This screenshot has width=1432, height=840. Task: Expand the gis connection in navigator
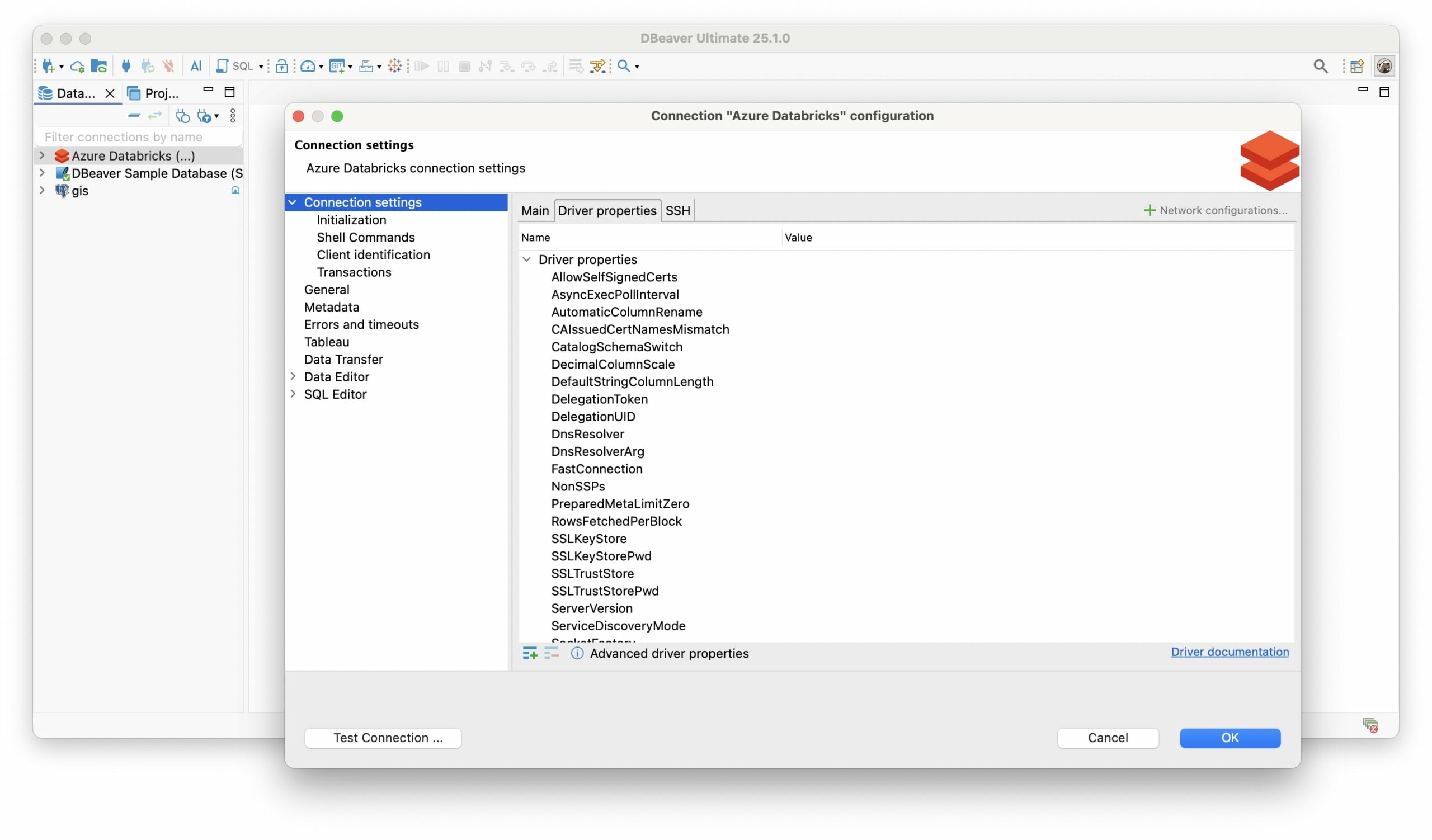[42, 191]
